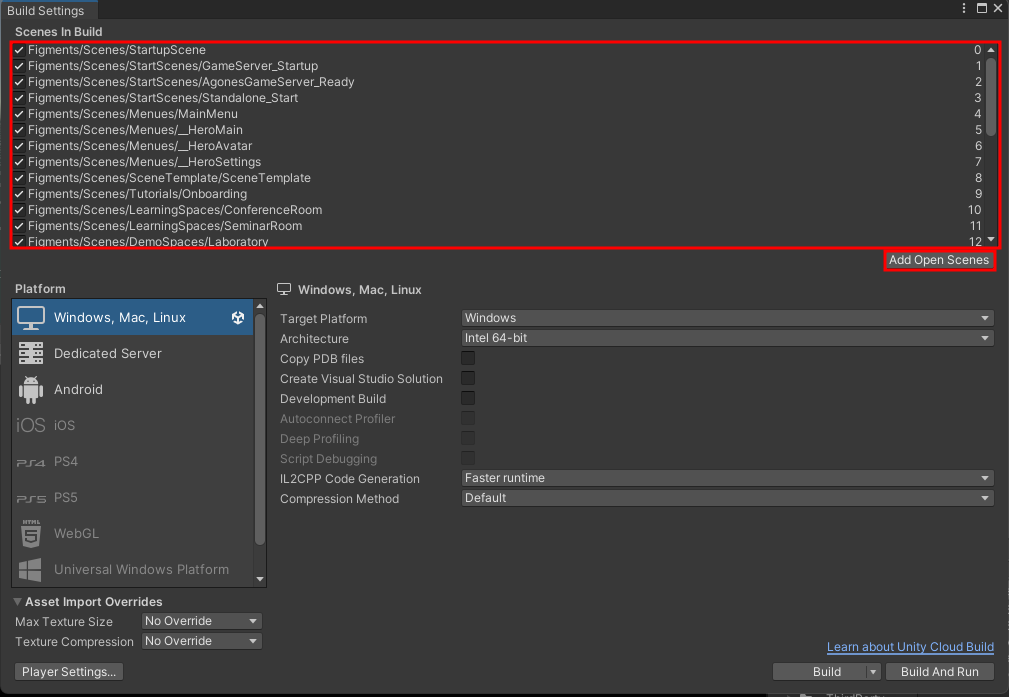The width and height of the screenshot is (1009, 697).
Task: Select the __HeroMain scene row
Action: [498, 130]
